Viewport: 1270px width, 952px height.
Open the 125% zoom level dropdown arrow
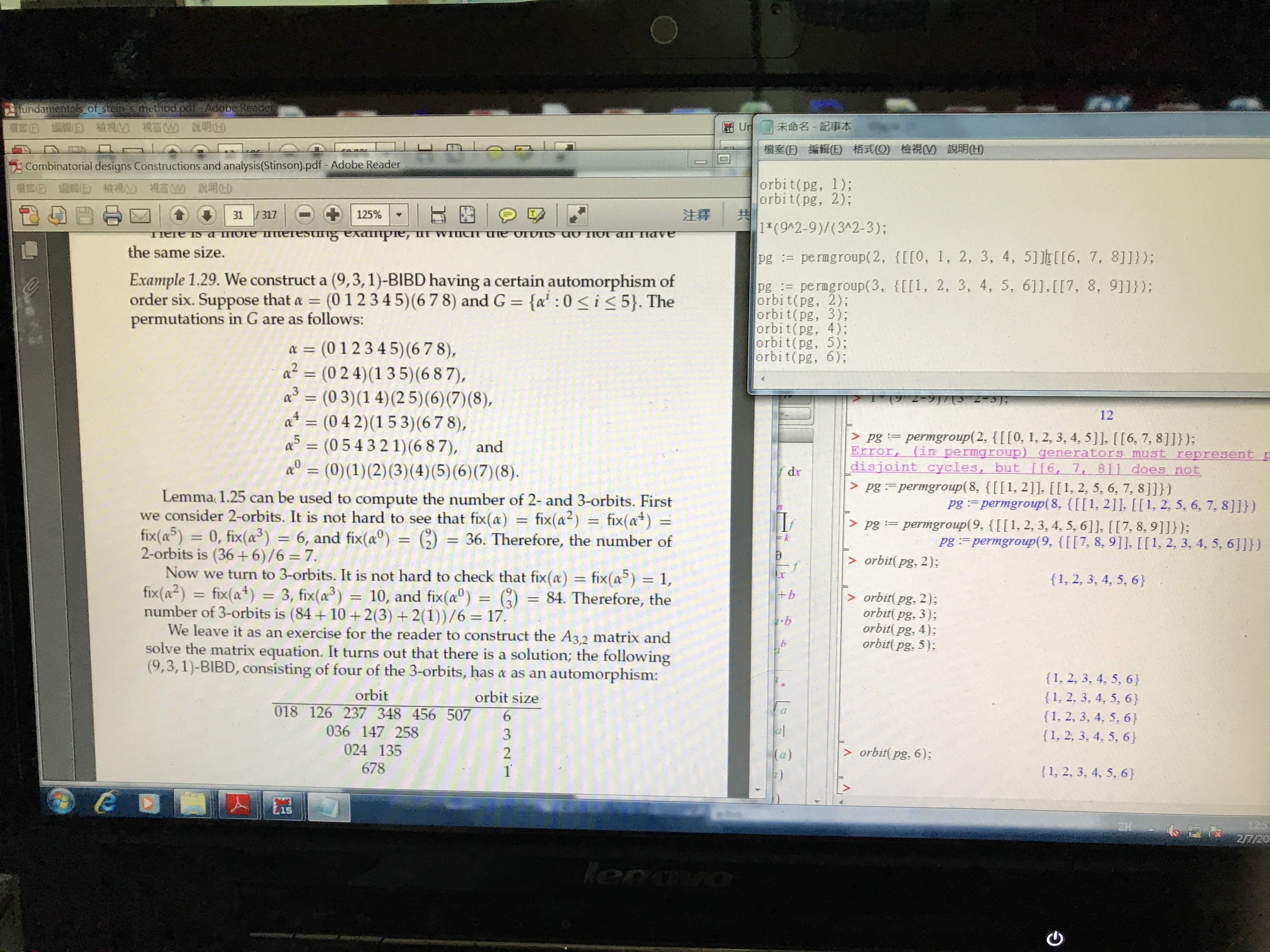(399, 215)
